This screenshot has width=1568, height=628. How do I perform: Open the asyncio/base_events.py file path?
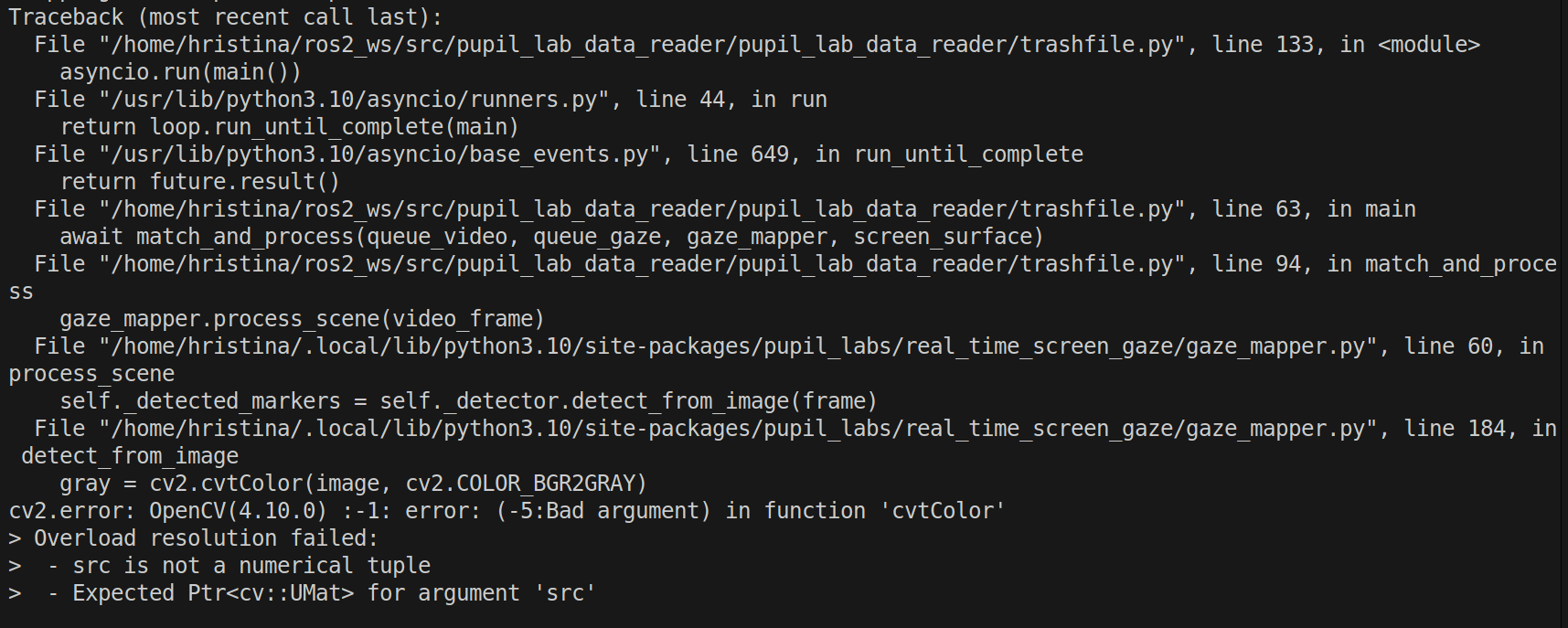point(379,154)
